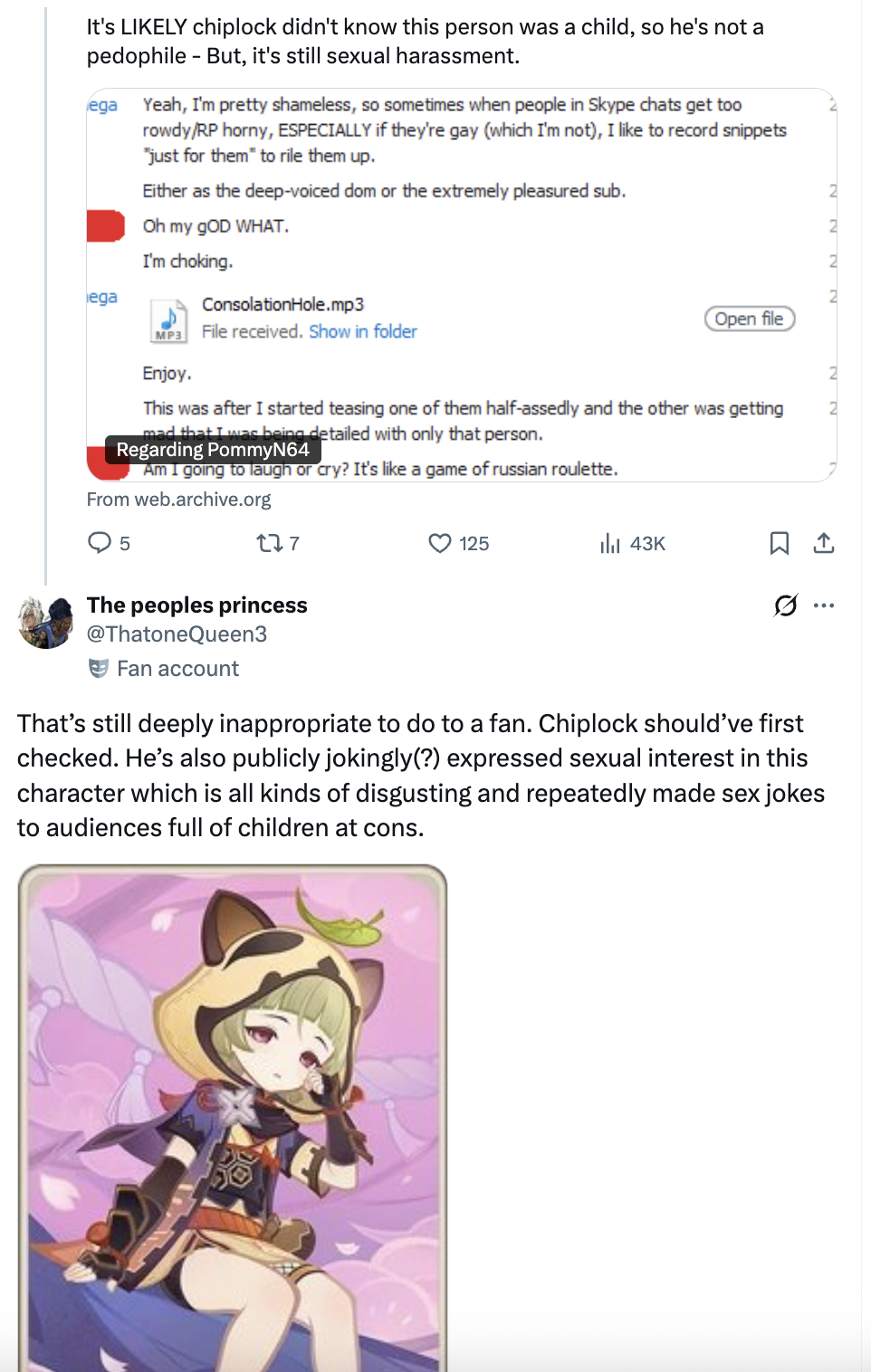The height and width of the screenshot is (1372, 871).
Task: Click the reply text about Chiplock
Action: (421, 775)
